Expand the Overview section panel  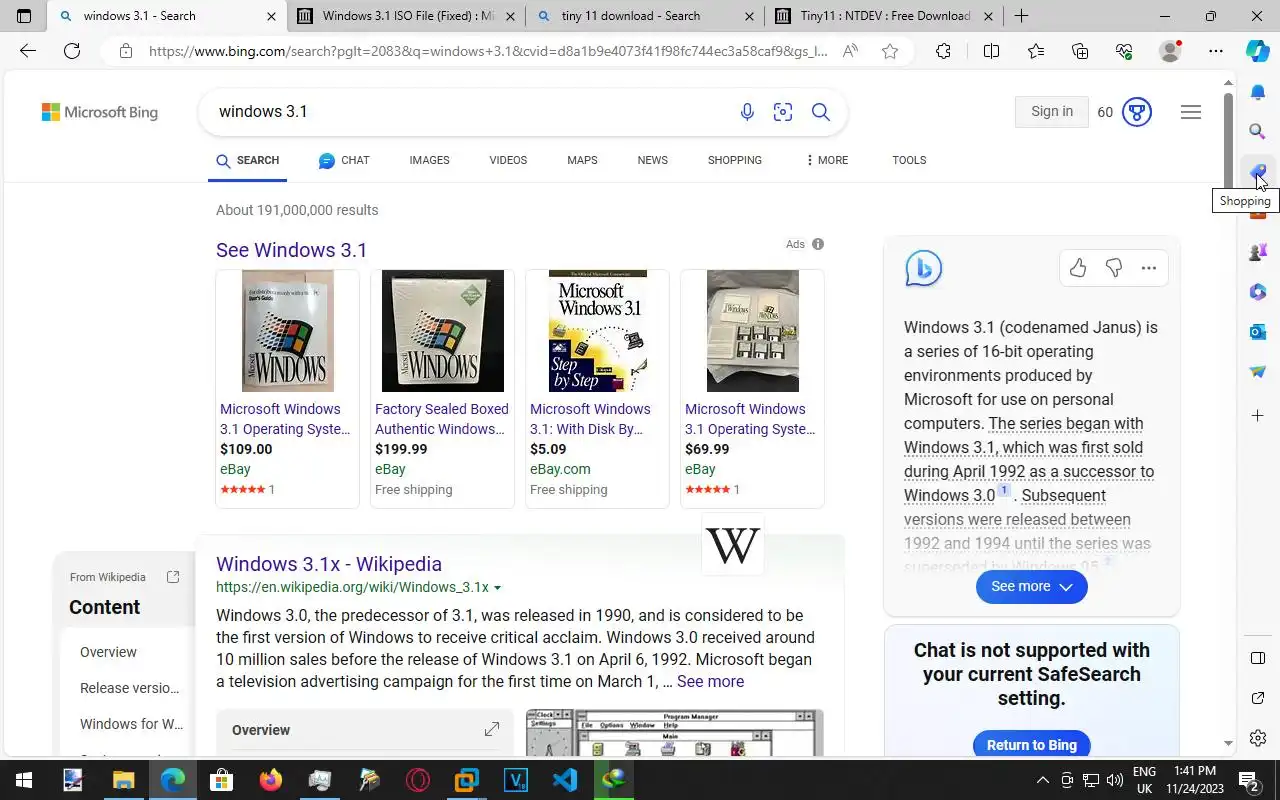coord(491,730)
